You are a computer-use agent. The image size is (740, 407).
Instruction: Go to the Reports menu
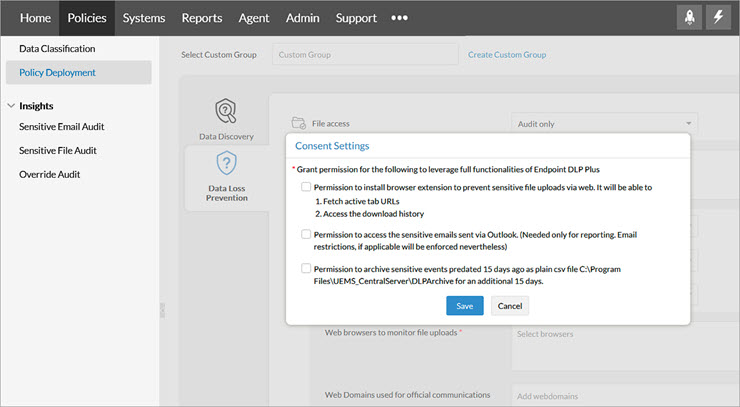click(202, 18)
